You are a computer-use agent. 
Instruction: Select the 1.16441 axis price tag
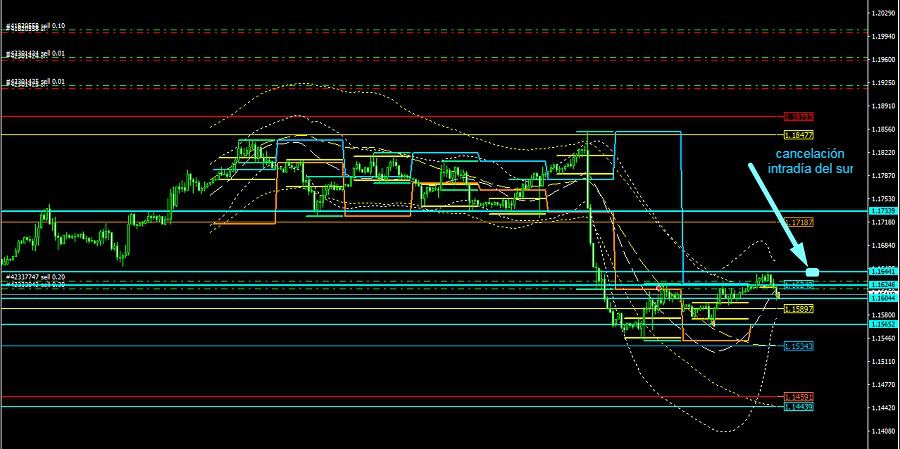884,271
